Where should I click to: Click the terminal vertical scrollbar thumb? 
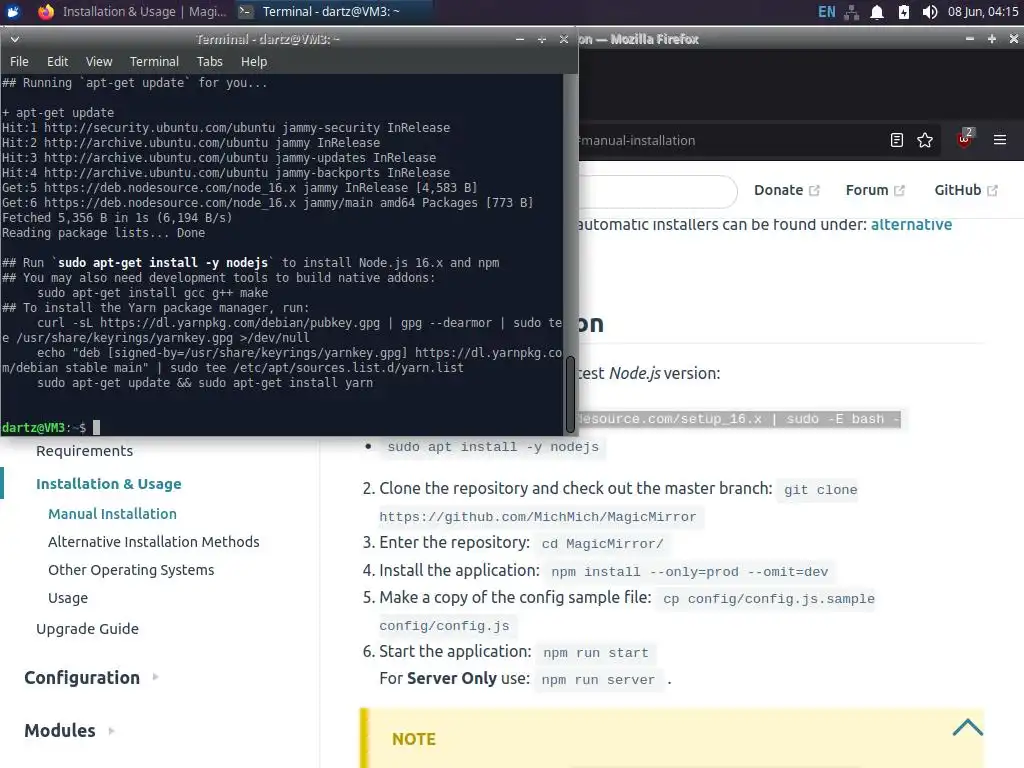point(570,394)
